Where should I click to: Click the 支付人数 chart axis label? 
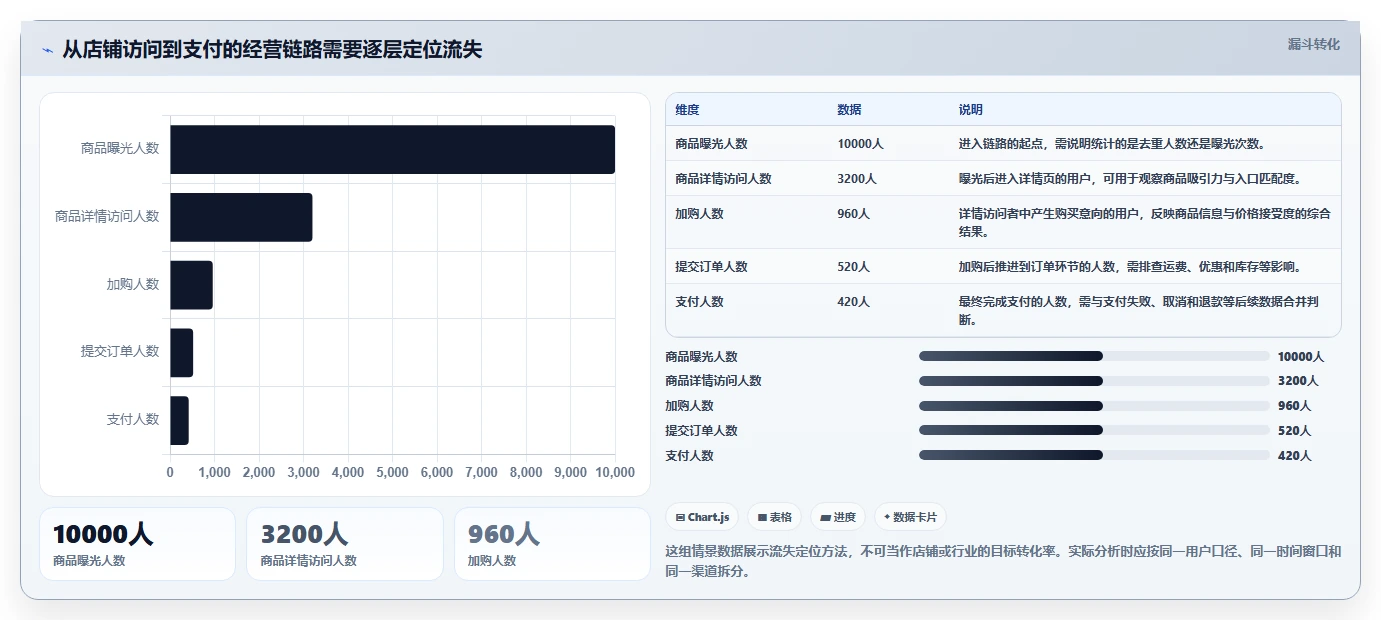tap(133, 419)
